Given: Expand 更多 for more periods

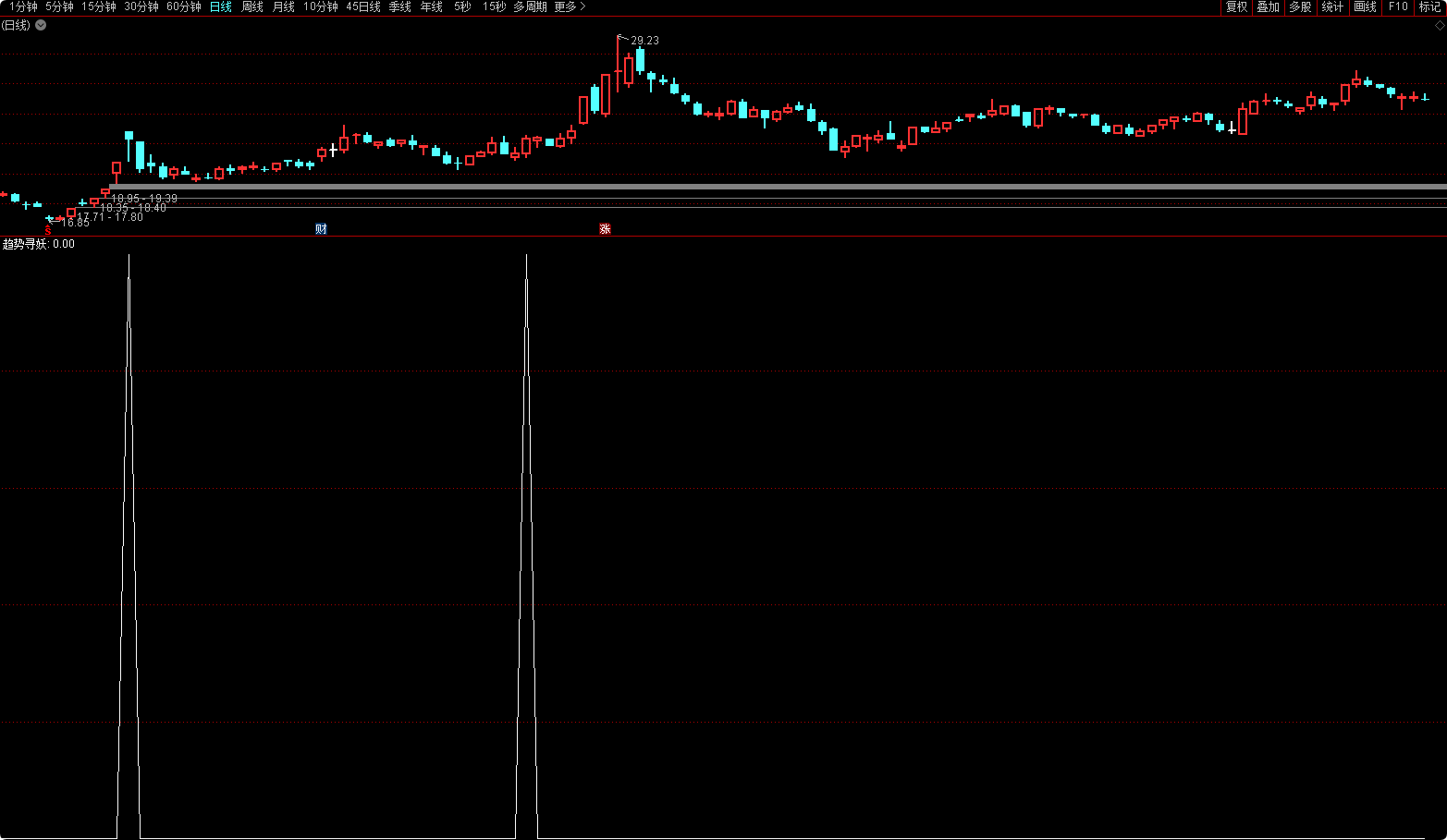Looking at the screenshot, I should 570,7.
